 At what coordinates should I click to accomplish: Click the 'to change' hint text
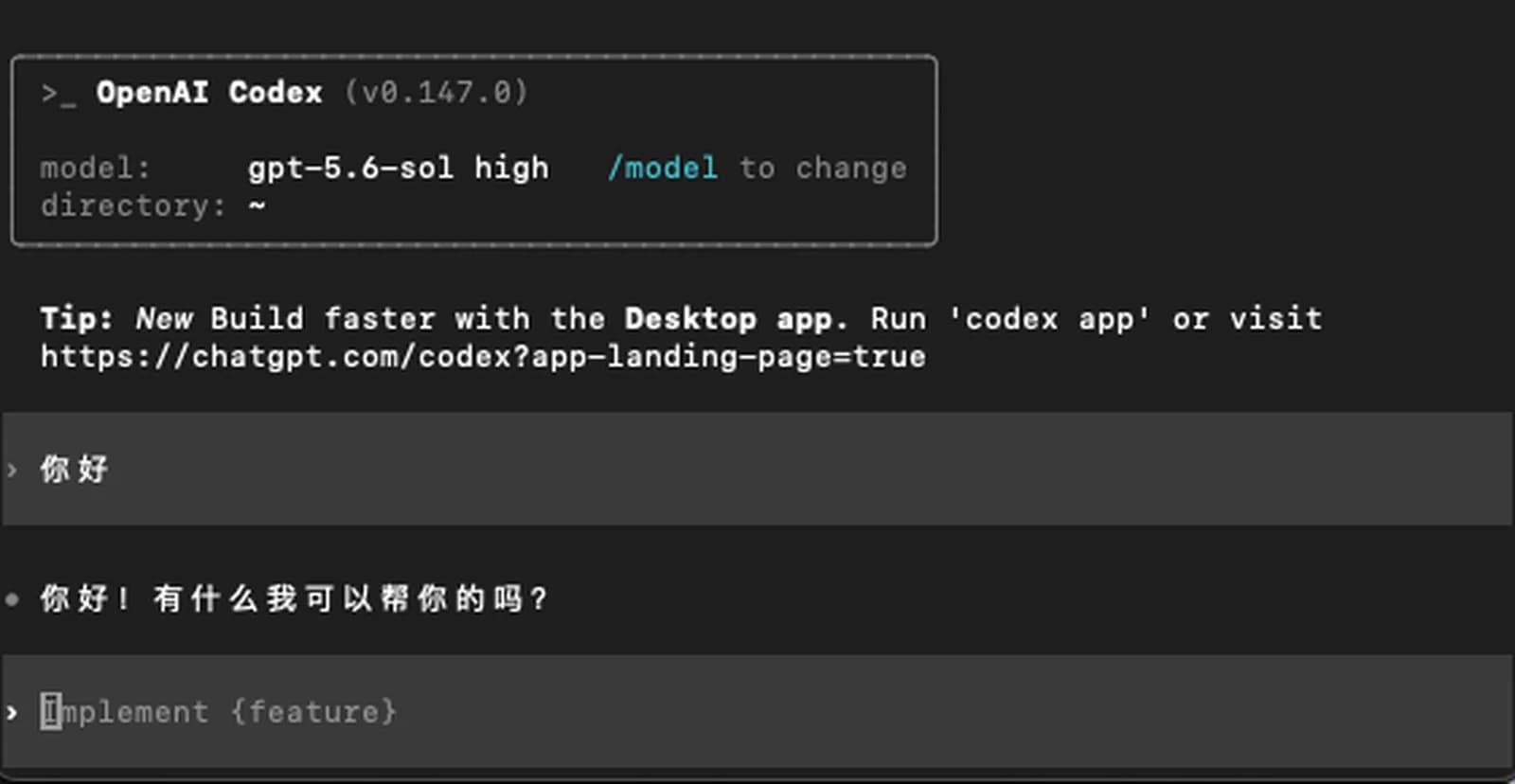pos(823,169)
